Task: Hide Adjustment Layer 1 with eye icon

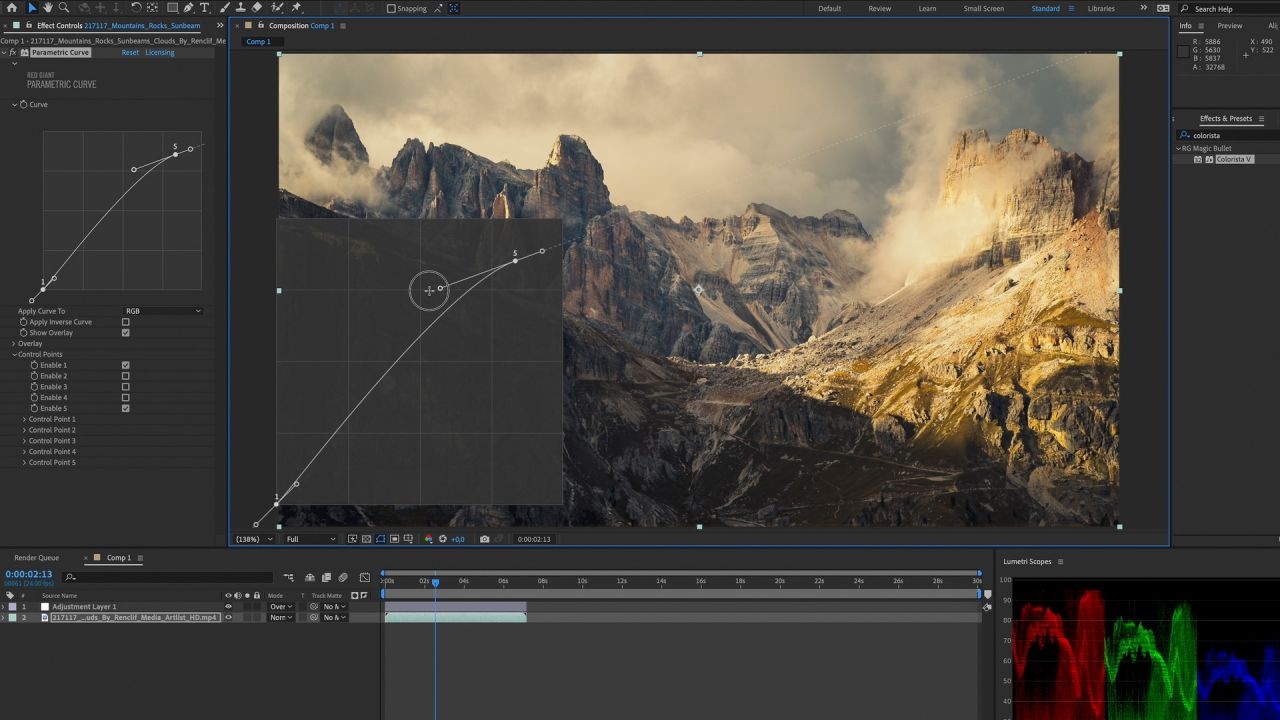Action: click(228, 607)
